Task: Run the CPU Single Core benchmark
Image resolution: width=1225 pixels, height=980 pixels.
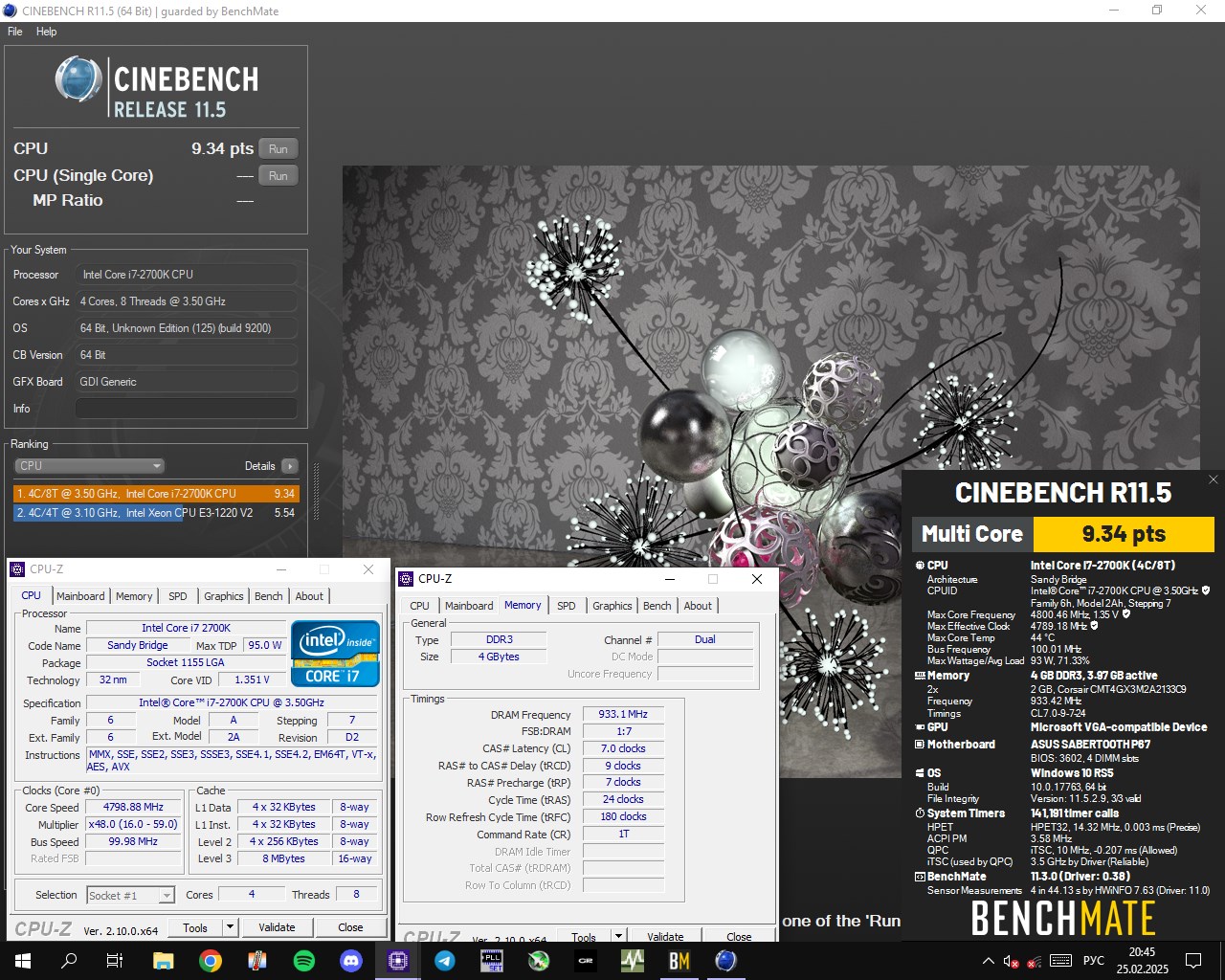Action: point(278,175)
